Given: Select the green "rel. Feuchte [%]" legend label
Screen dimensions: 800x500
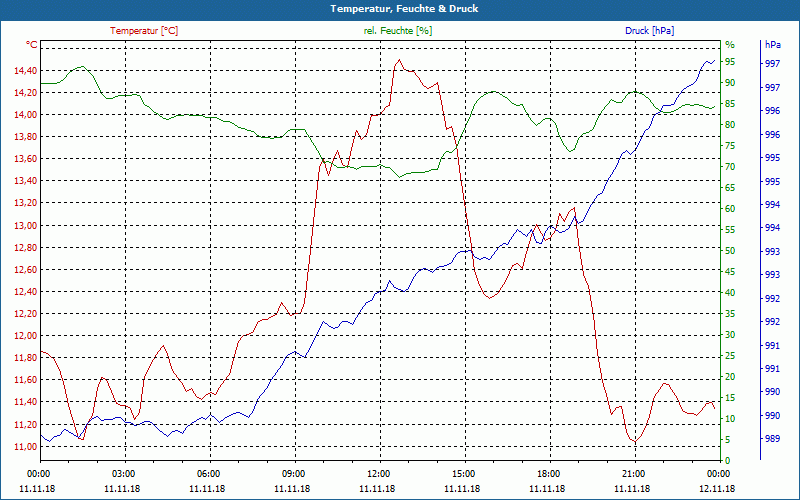Looking at the screenshot, I should point(397,31).
